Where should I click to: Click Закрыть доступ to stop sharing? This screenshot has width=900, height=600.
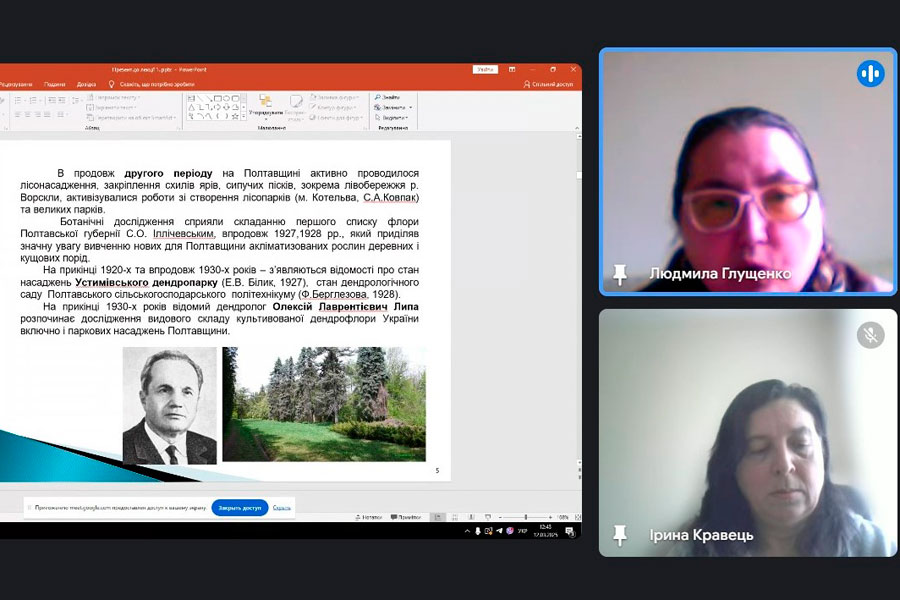click(x=240, y=508)
